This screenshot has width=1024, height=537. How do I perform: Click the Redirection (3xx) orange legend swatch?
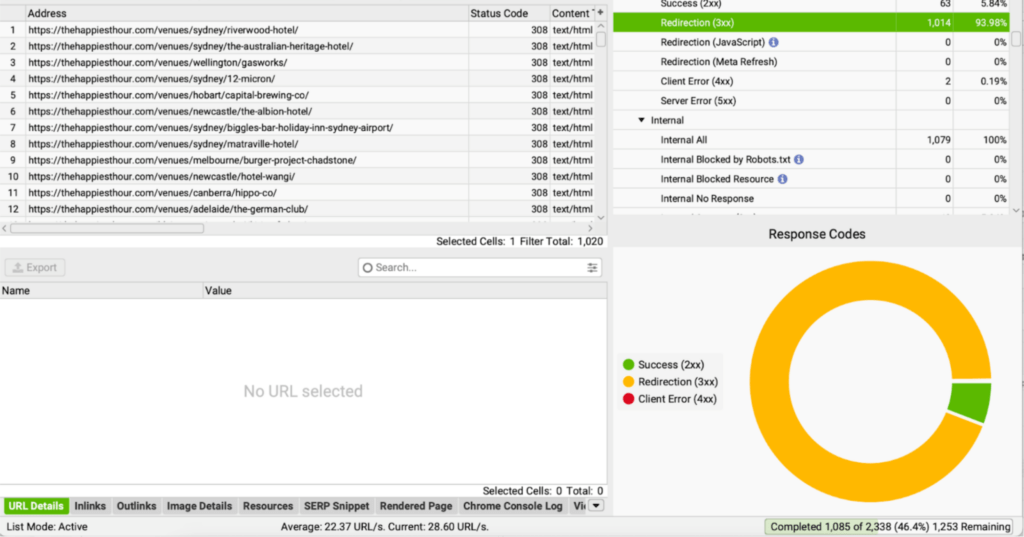click(x=628, y=382)
